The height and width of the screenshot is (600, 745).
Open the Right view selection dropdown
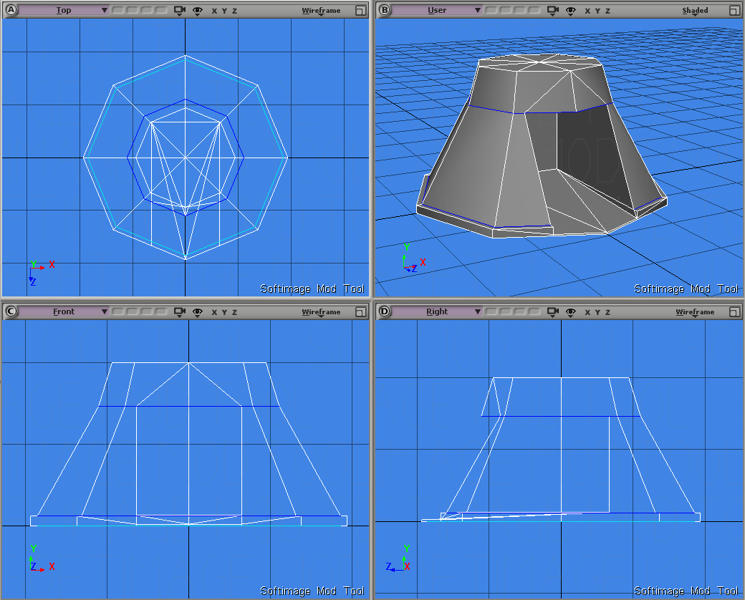coord(437,312)
